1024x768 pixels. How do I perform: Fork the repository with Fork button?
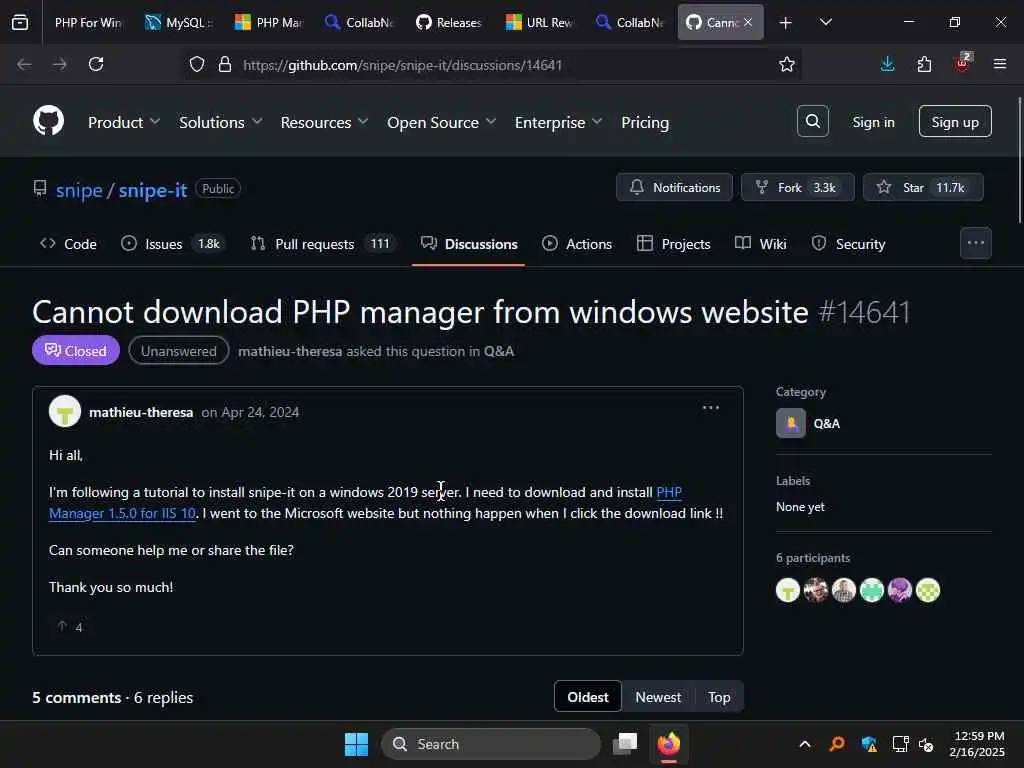point(797,187)
